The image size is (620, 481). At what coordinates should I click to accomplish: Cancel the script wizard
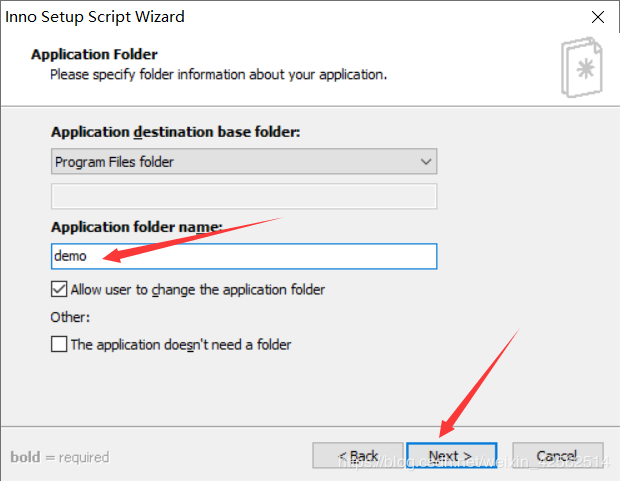pos(557,456)
